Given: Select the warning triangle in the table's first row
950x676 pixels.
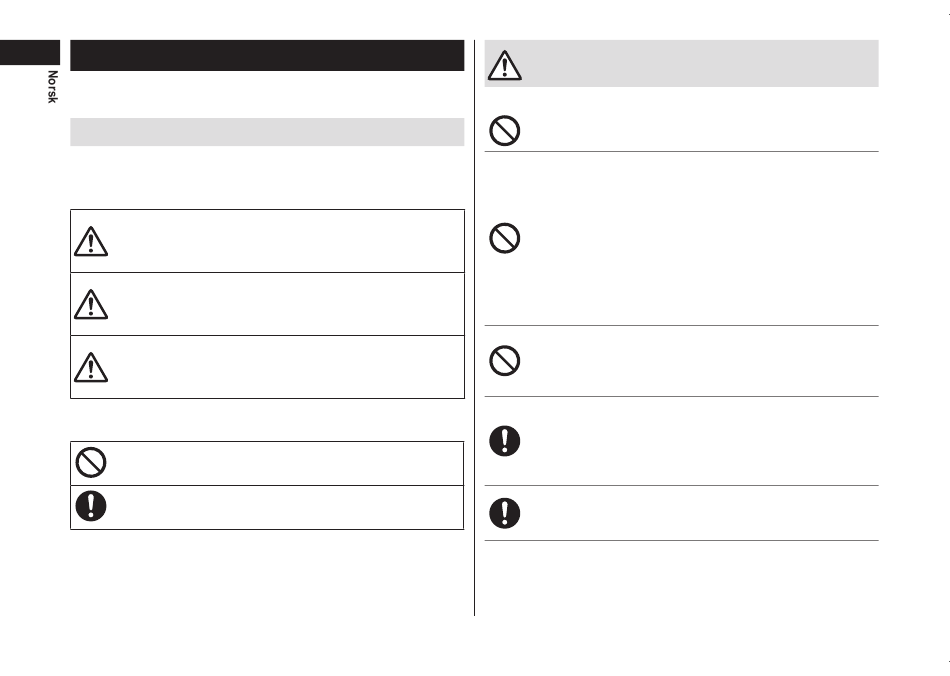Looking at the screenshot, I should click(x=91, y=241).
